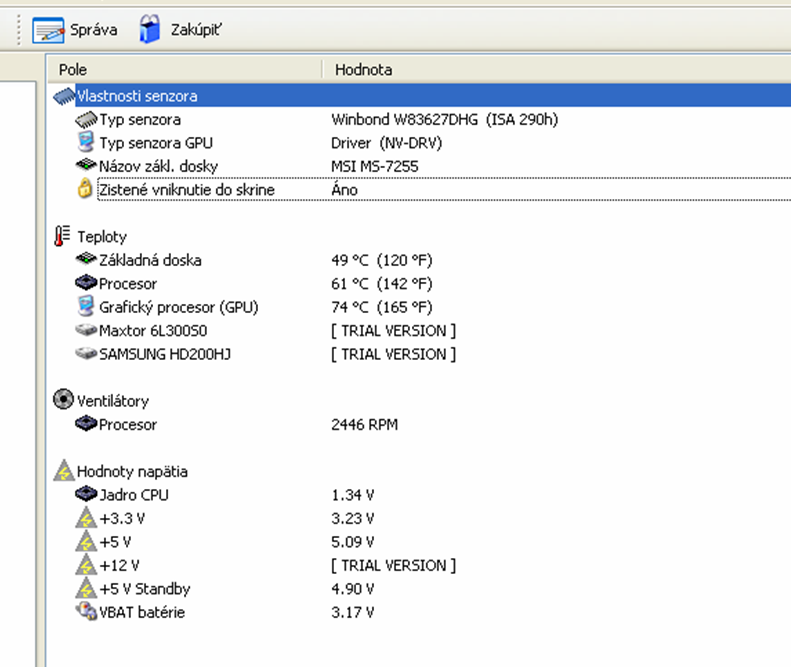Click the Typ senzora GPU monitor icon
The image size is (791, 667).
click(x=86, y=143)
